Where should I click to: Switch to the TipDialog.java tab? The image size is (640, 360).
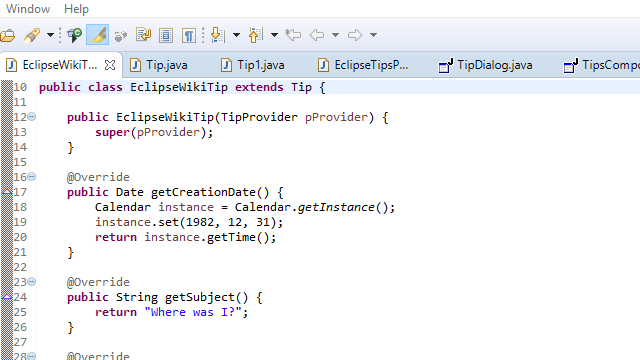[x=486, y=65]
